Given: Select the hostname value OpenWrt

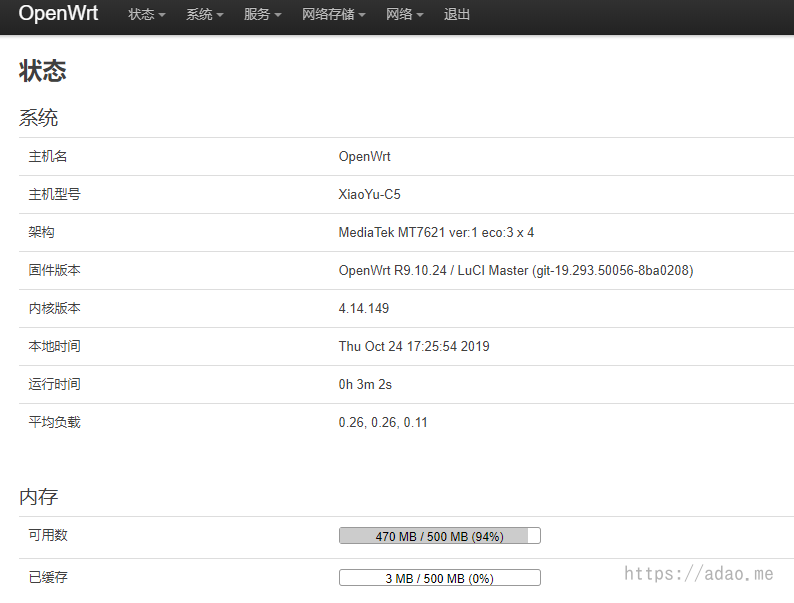Looking at the screenshot, I should point(365,156).
